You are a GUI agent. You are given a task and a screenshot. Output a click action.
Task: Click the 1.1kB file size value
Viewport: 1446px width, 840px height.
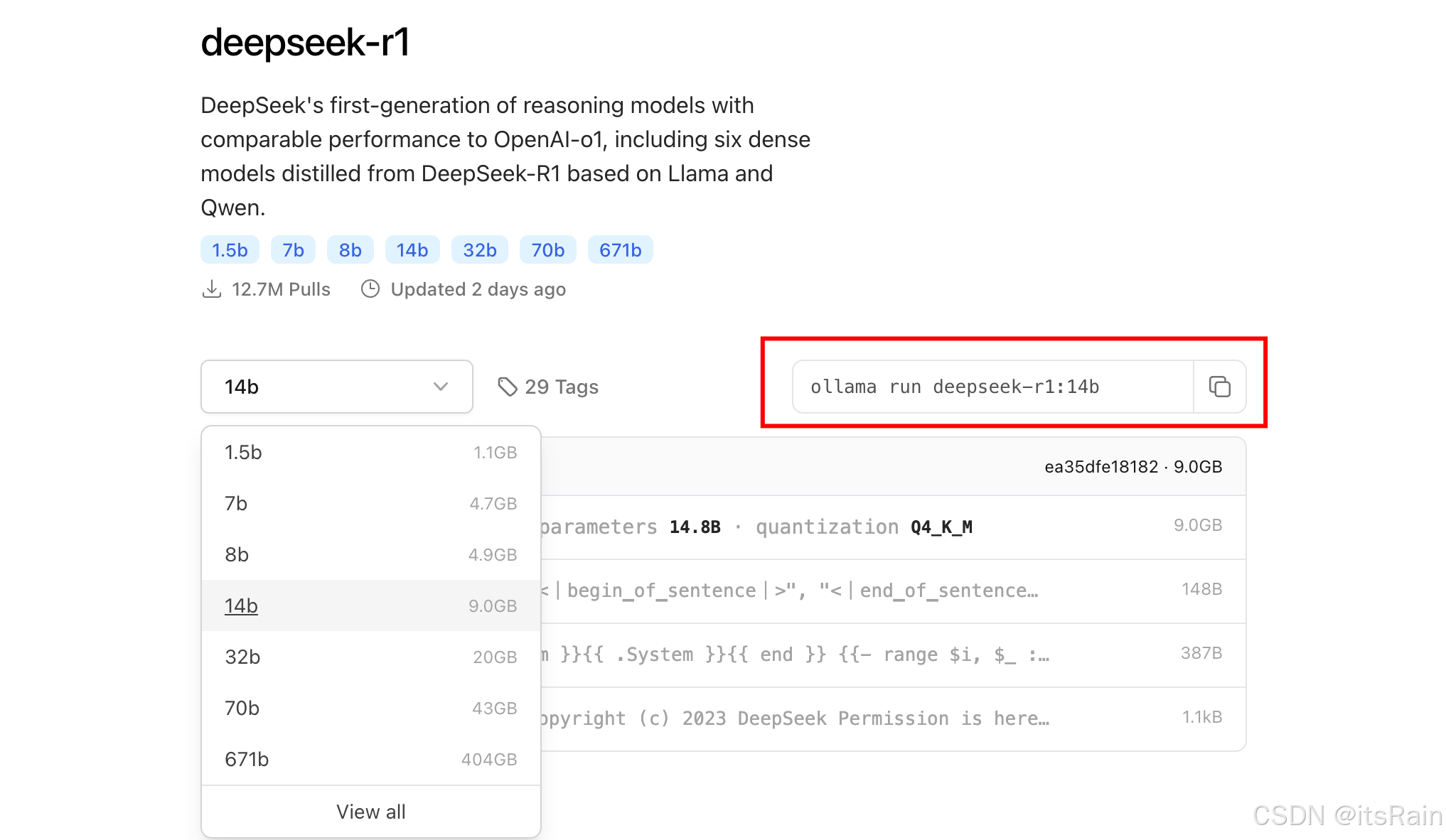1202,717
